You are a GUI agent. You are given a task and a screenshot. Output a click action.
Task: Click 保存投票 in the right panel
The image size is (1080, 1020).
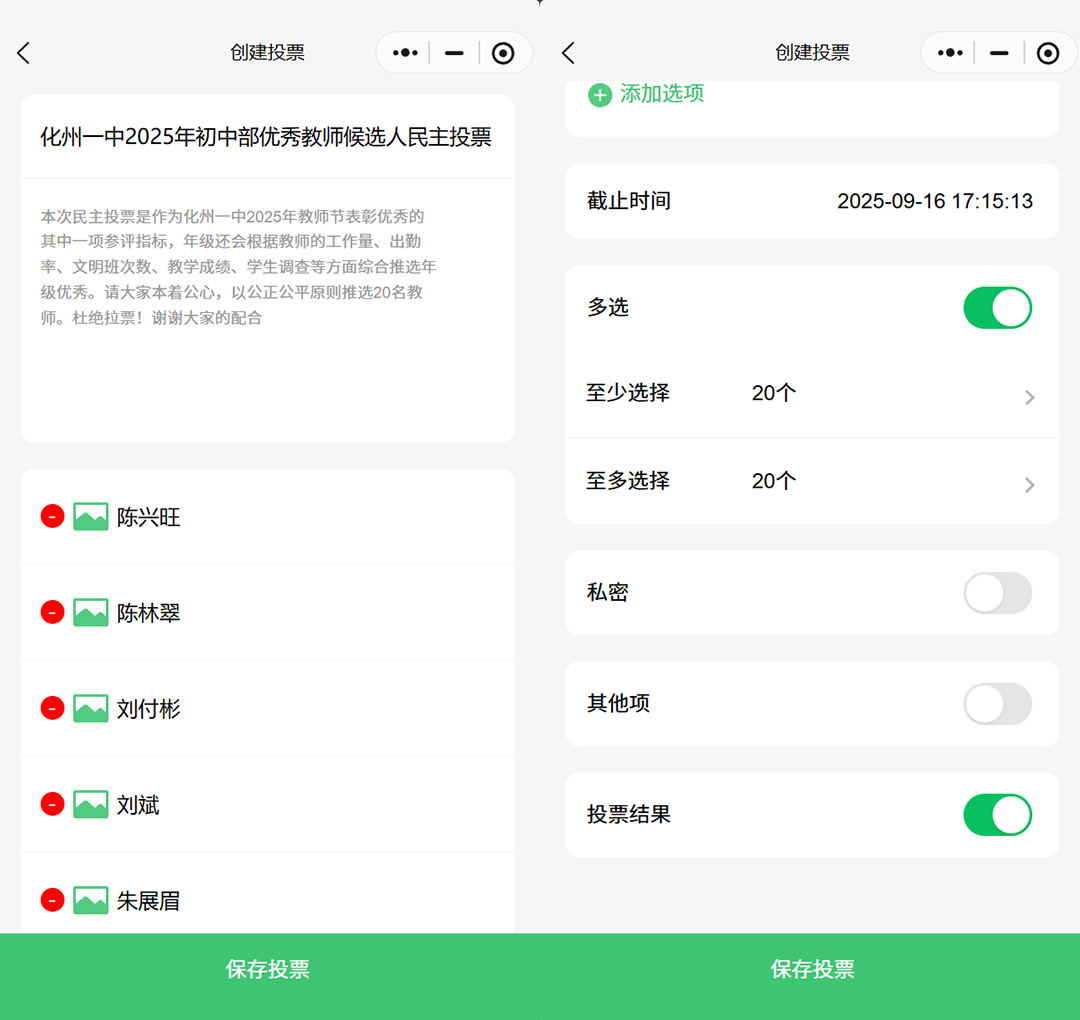click(812, 969)
